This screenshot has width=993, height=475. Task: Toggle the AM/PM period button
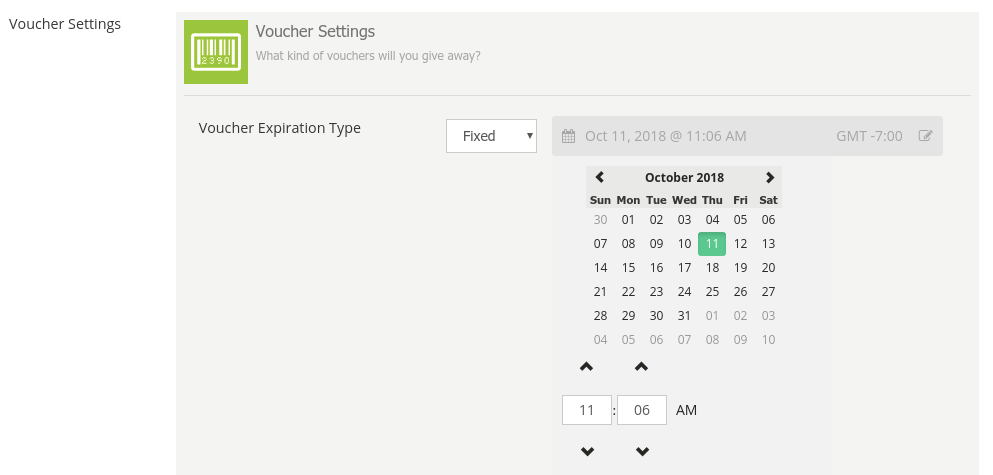[x=687, y=410]
